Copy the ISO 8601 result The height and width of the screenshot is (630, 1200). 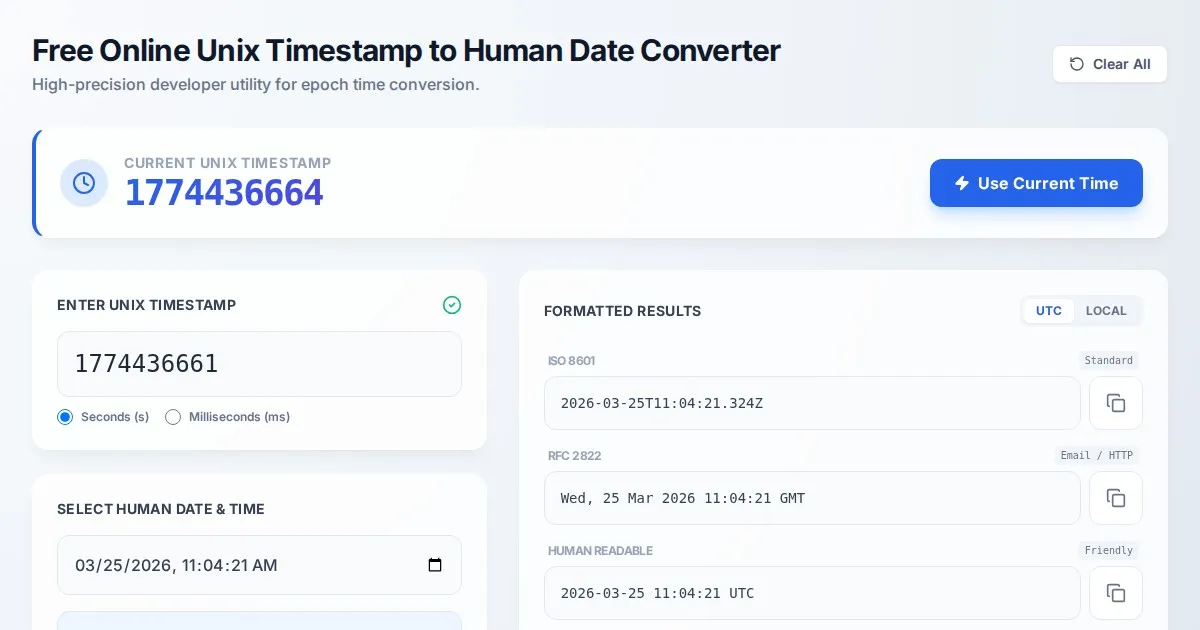click(x=1116, y=403)
